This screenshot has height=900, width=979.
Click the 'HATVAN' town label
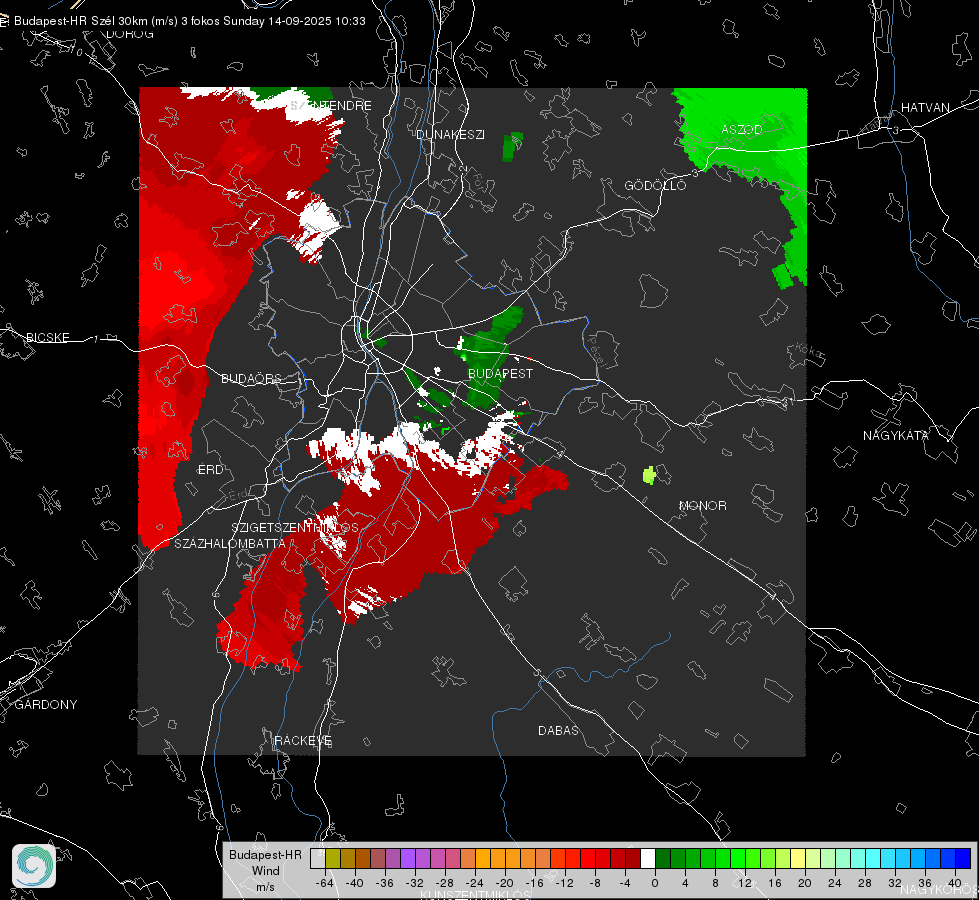(925, 107)
